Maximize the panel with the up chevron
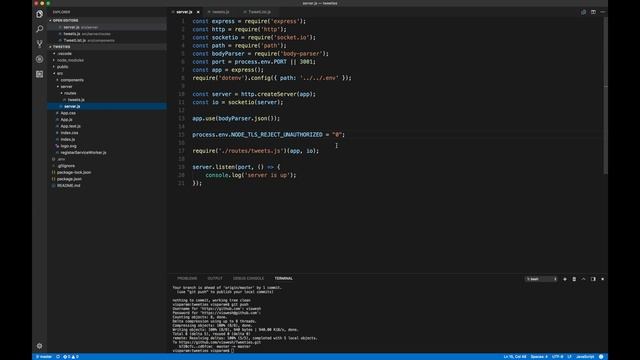 tap(584, 279)
